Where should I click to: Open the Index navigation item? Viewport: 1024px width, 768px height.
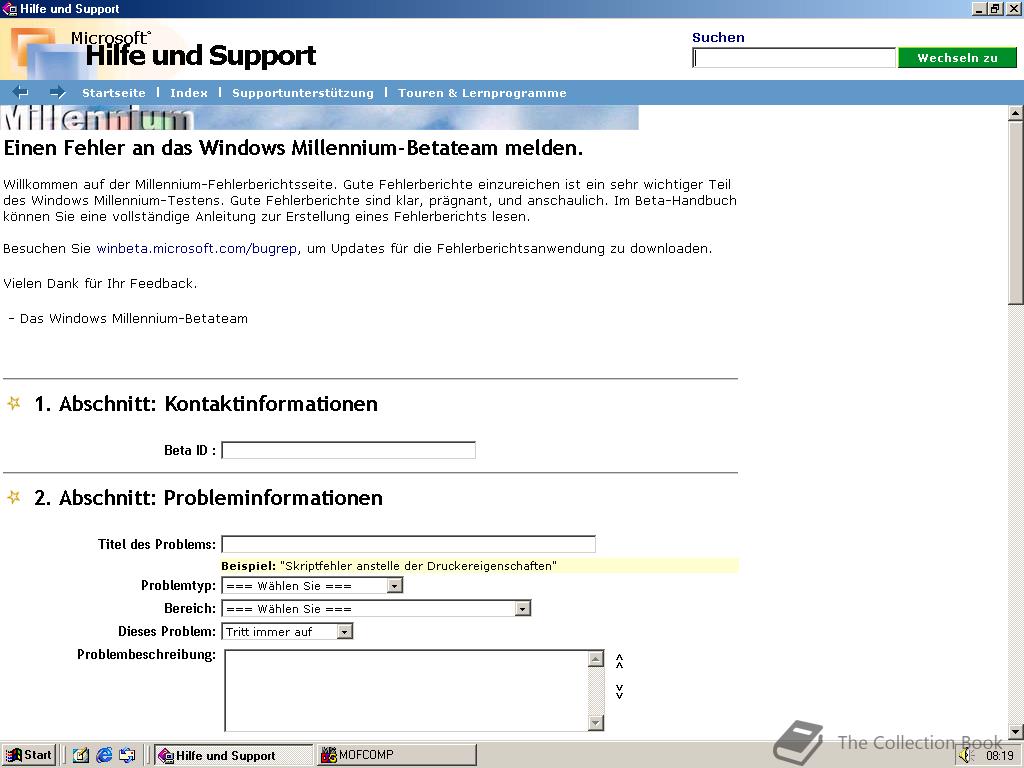(189, 93)
